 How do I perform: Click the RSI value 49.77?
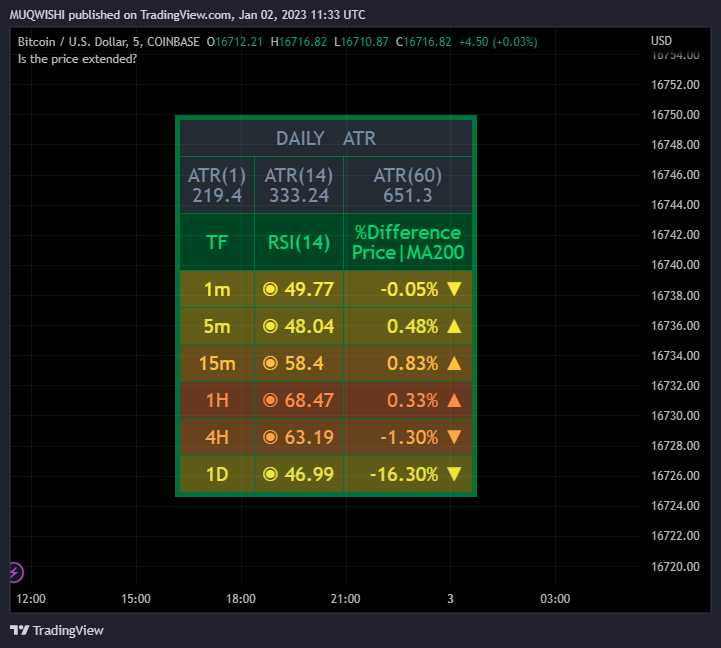(309, 289)
